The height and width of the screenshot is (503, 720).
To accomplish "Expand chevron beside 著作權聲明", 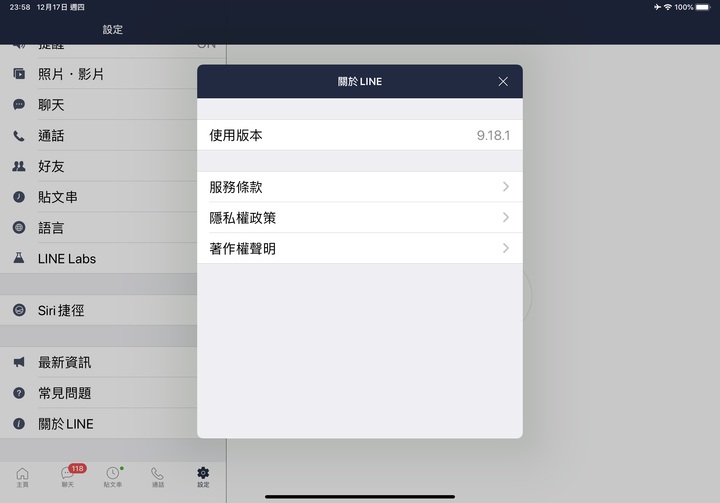I will (x=506, y=249).
